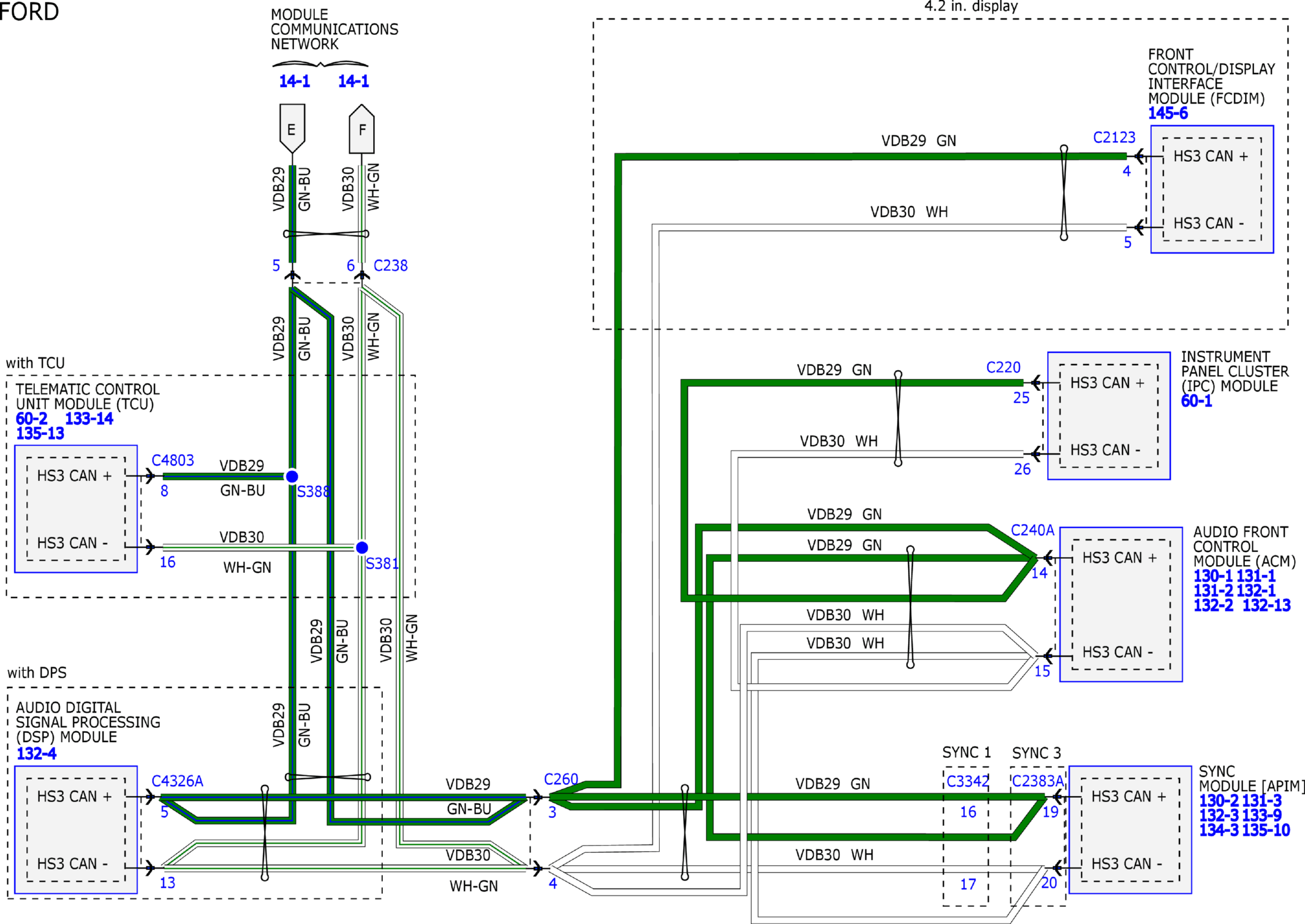Click pin number 19 at C2383A
Image resolution: width=1305 pixels, height=924 pixels.
(1051, 812)
